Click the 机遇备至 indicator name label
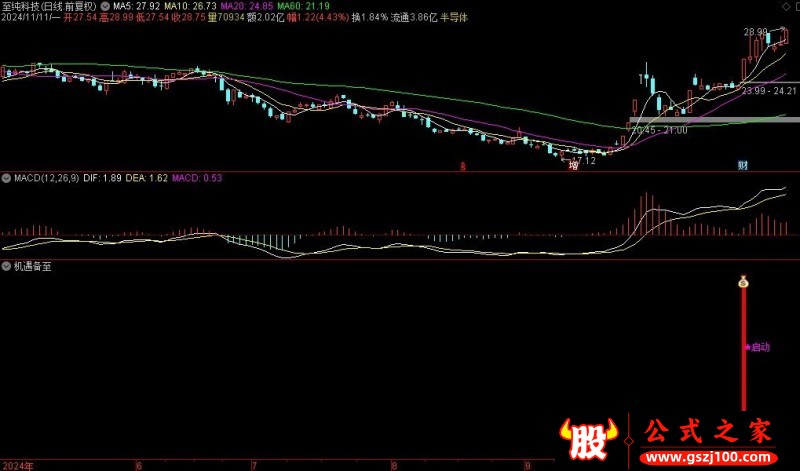 33,266
